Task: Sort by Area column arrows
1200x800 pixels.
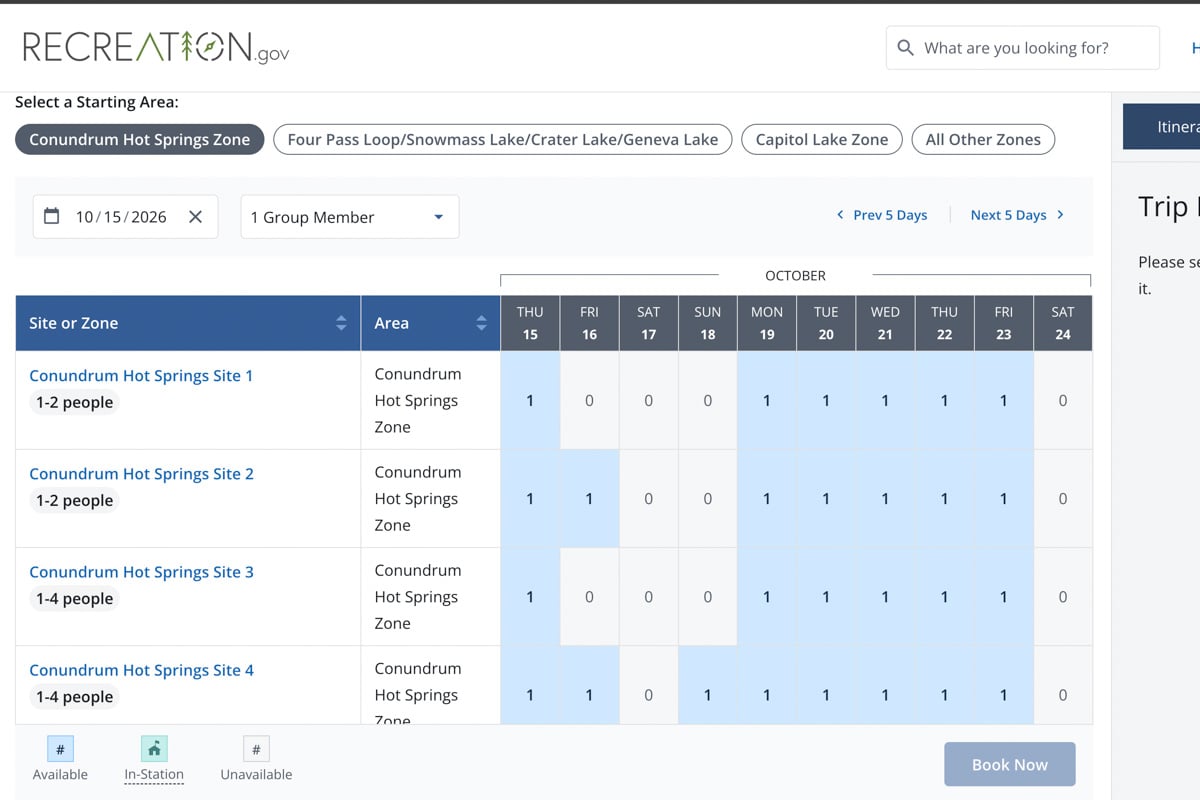Action: (481, 323)
